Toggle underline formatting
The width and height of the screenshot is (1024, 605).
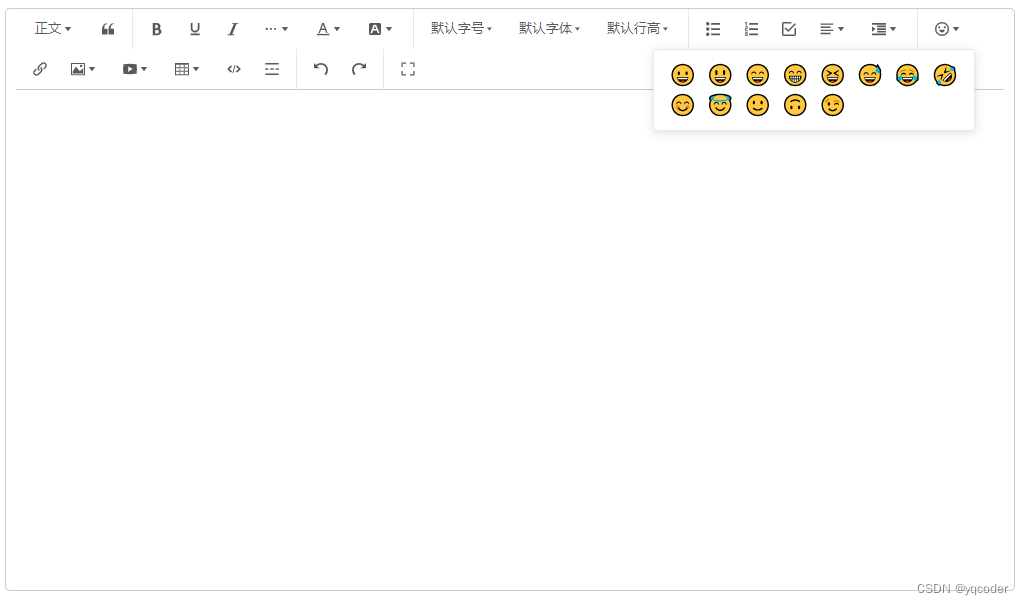click(195, 29)
